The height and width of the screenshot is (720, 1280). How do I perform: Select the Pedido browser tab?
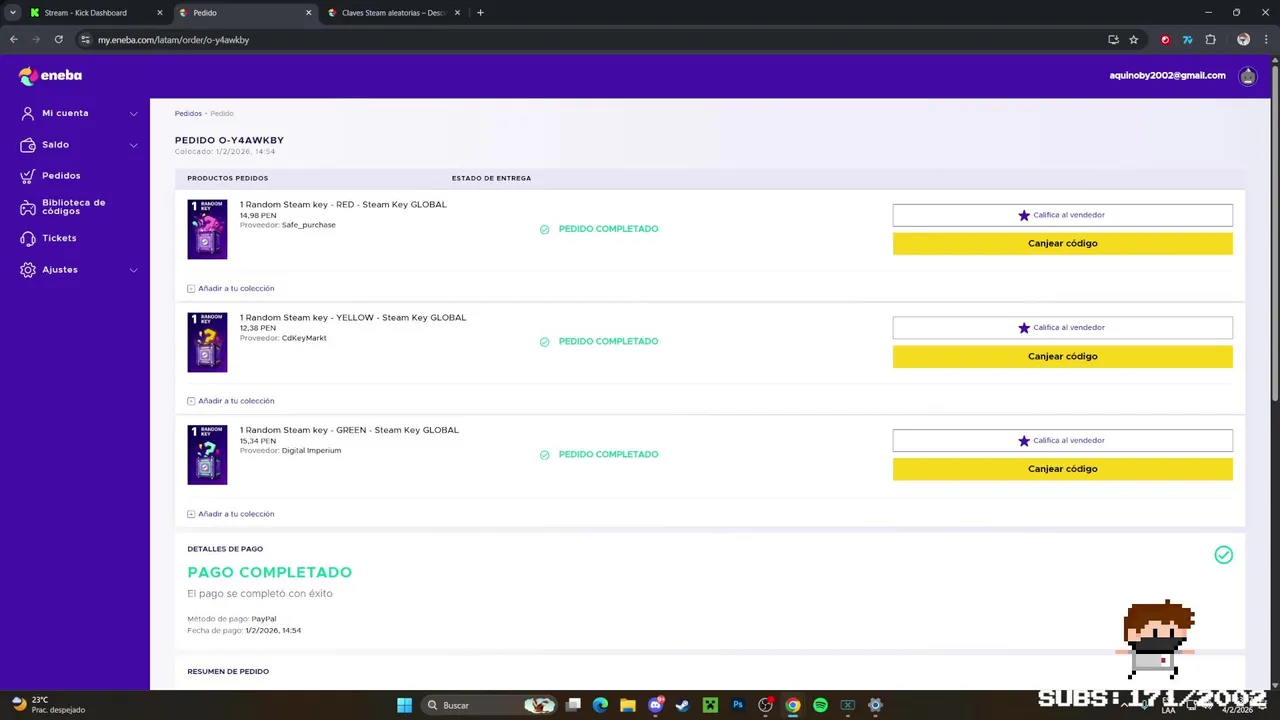[x=245, y=13]
